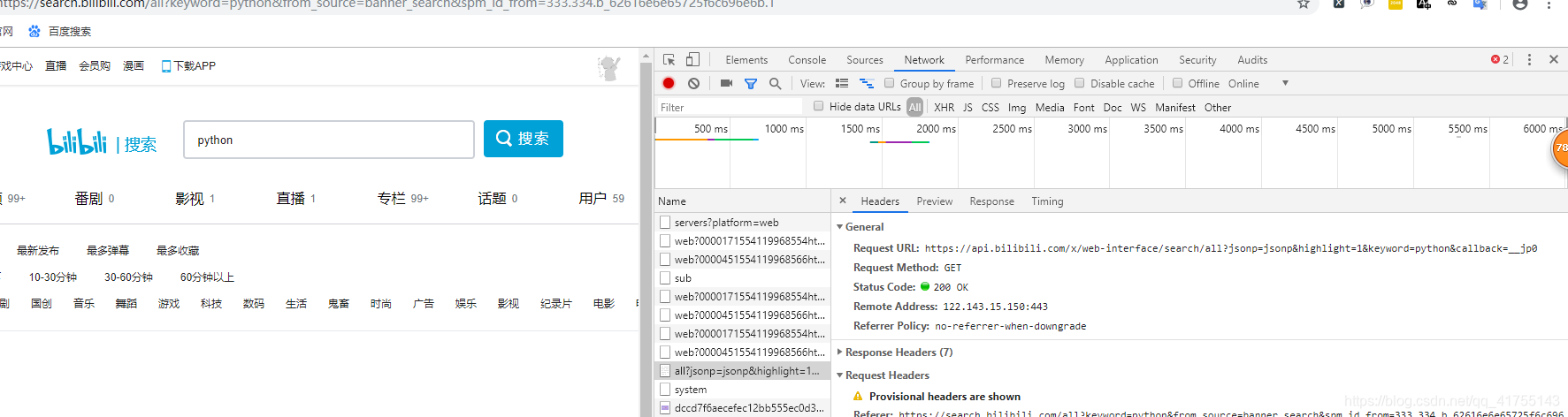Clear the network log
Screen dimensions: 1568x417
pos(693,83)
